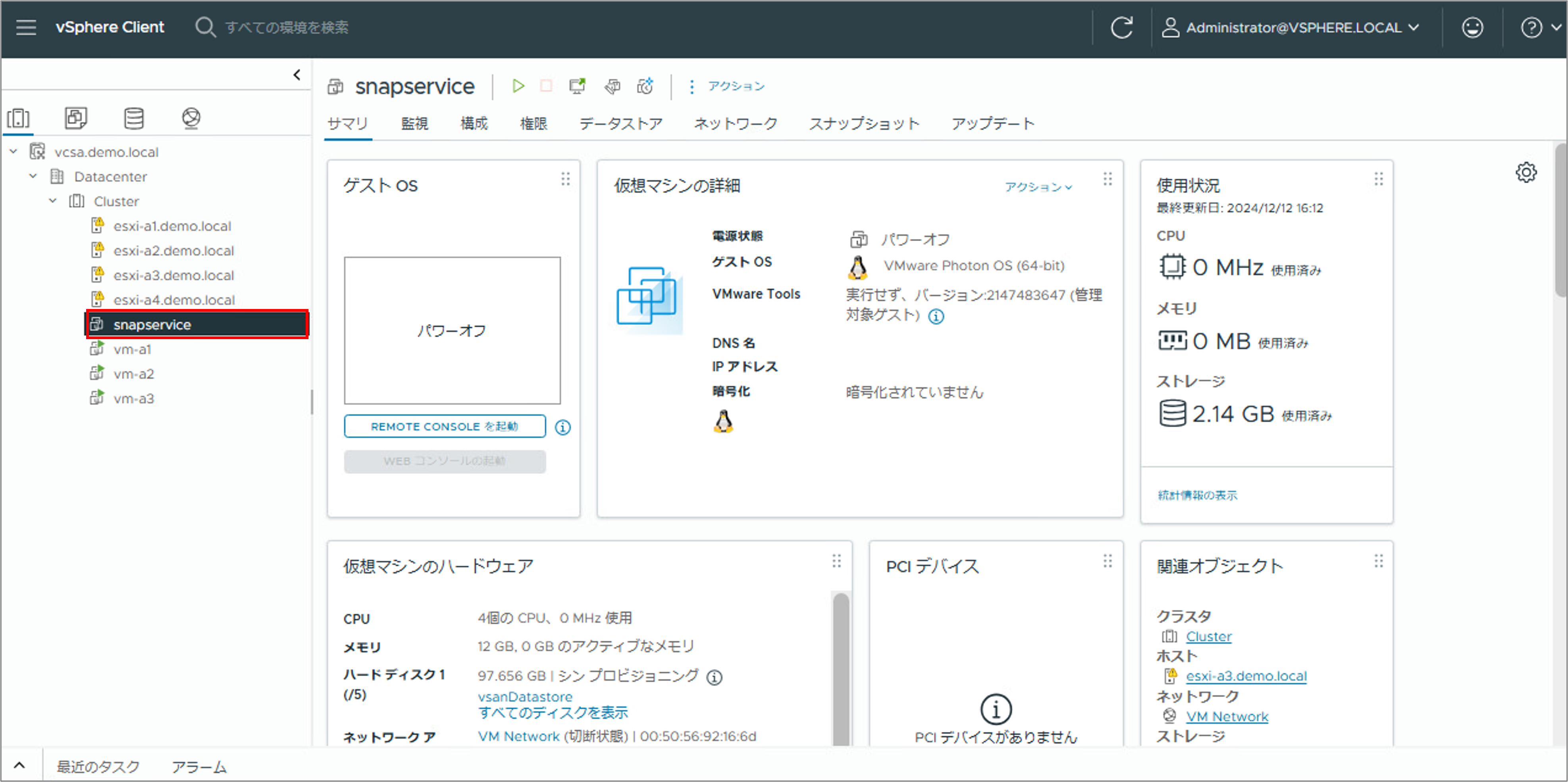
Task: Click the power off stop icon
Action: 546,86
